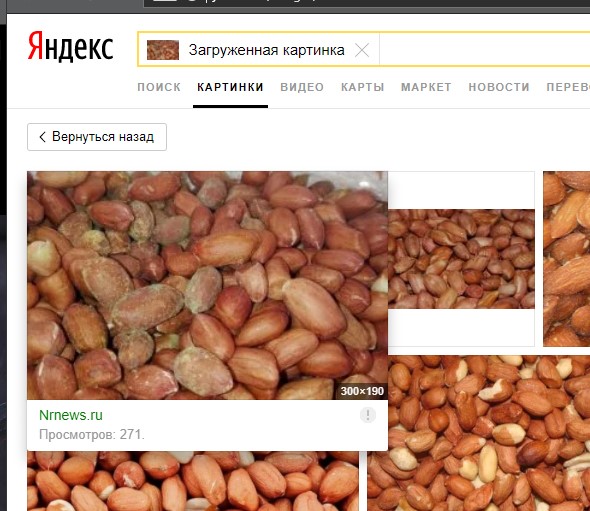Click the Вернуться назад button

97,137
